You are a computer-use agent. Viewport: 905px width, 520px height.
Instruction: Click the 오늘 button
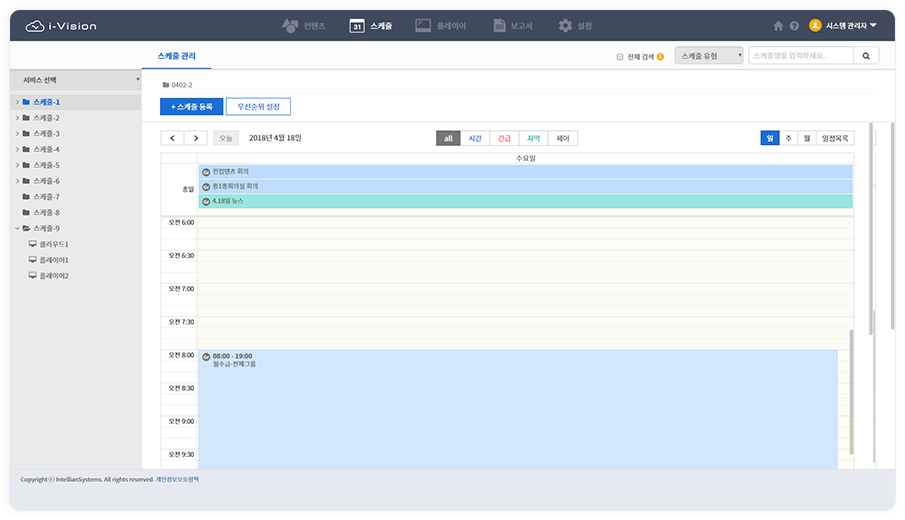coord(226,138)
